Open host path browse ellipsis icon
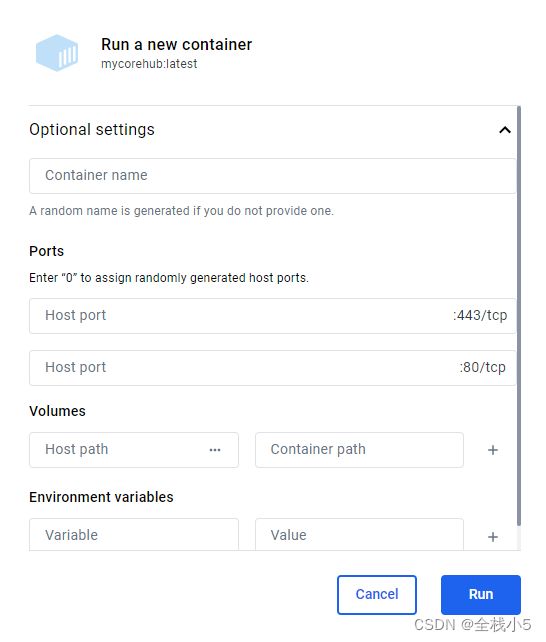Image resolution: width=546 pixels, height=642 pixels. click(x=215, y=450)
